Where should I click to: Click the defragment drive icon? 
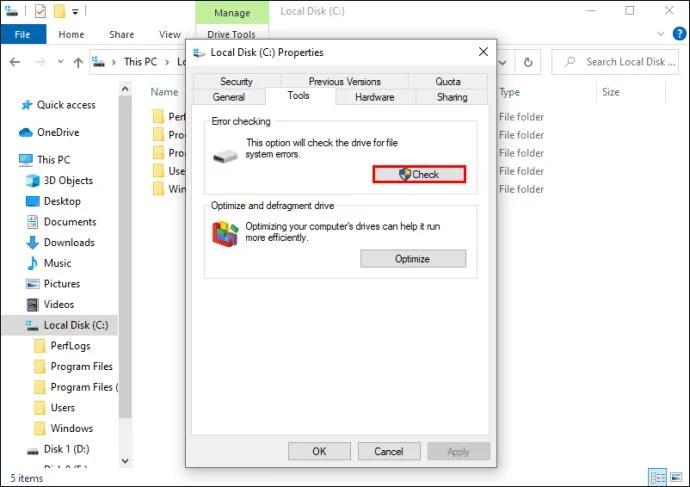coord(225,234)
